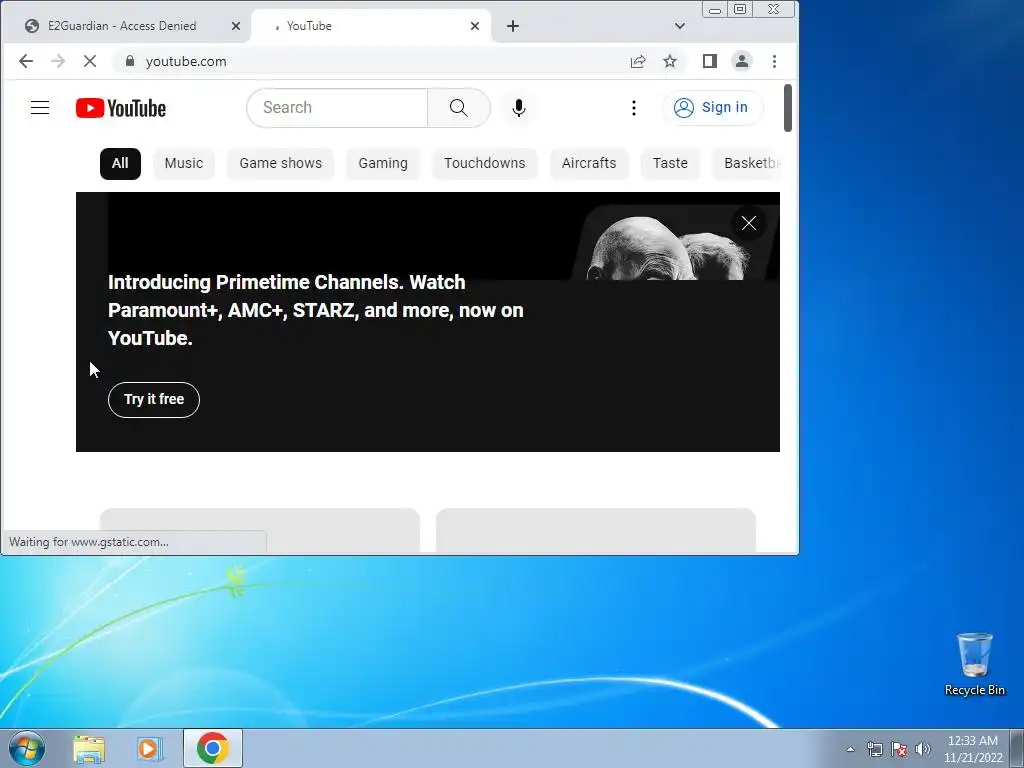Dismiss the Primetime Channels banner
Image resolution: width=1024 pixels, height=768 pixels.
pos(748,223)
